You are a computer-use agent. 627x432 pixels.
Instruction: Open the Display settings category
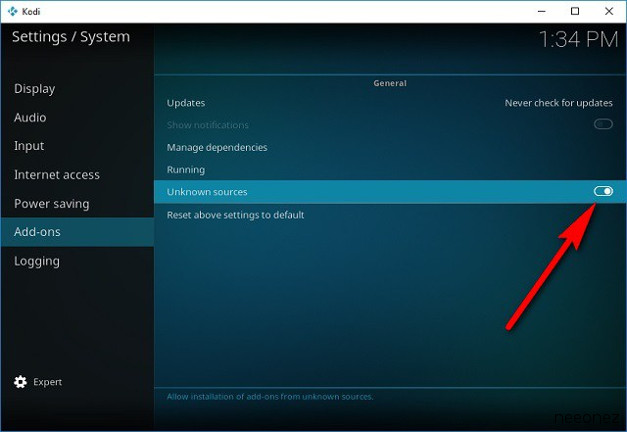click(77, 89)
